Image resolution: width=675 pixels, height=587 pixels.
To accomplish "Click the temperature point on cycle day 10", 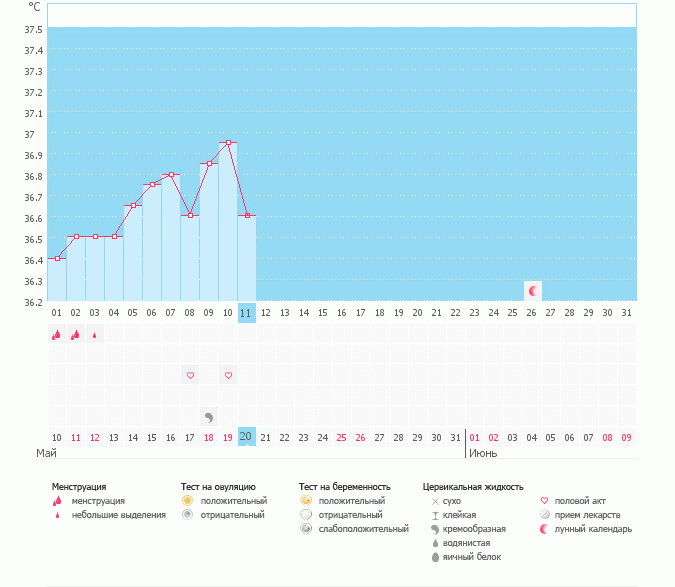I will coord(228,143).
